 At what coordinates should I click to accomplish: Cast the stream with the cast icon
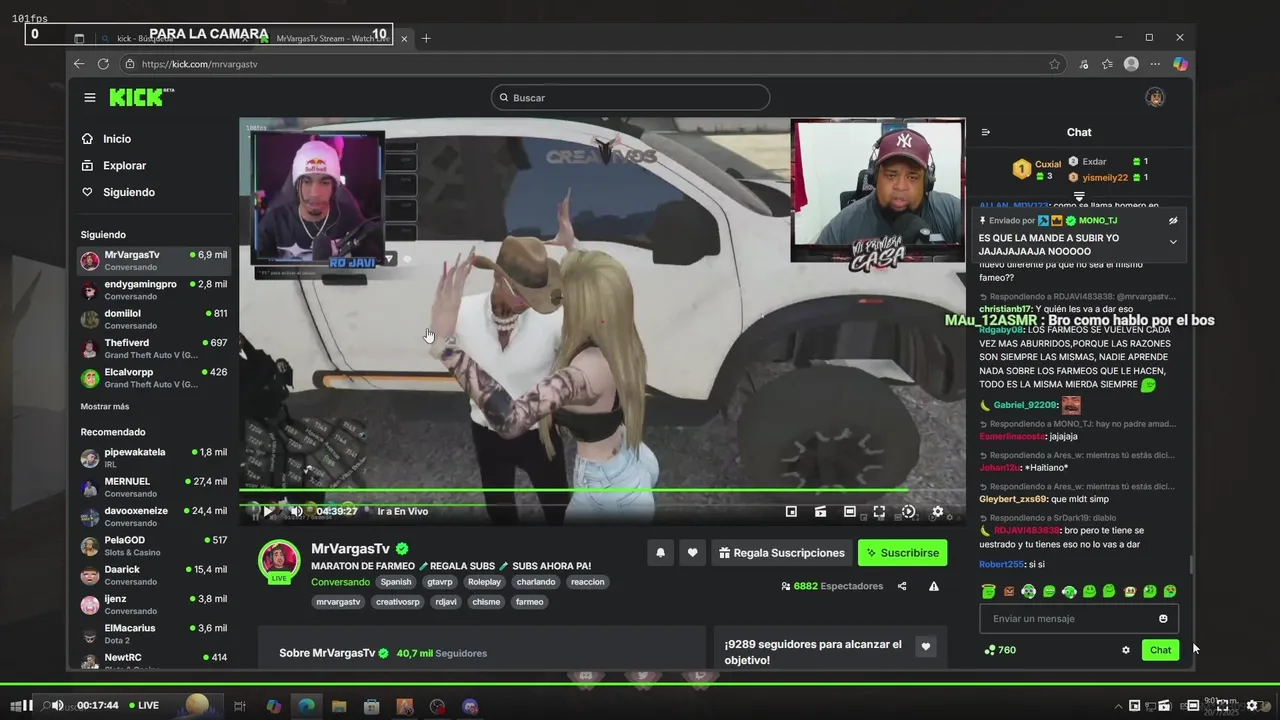(820, 511)
